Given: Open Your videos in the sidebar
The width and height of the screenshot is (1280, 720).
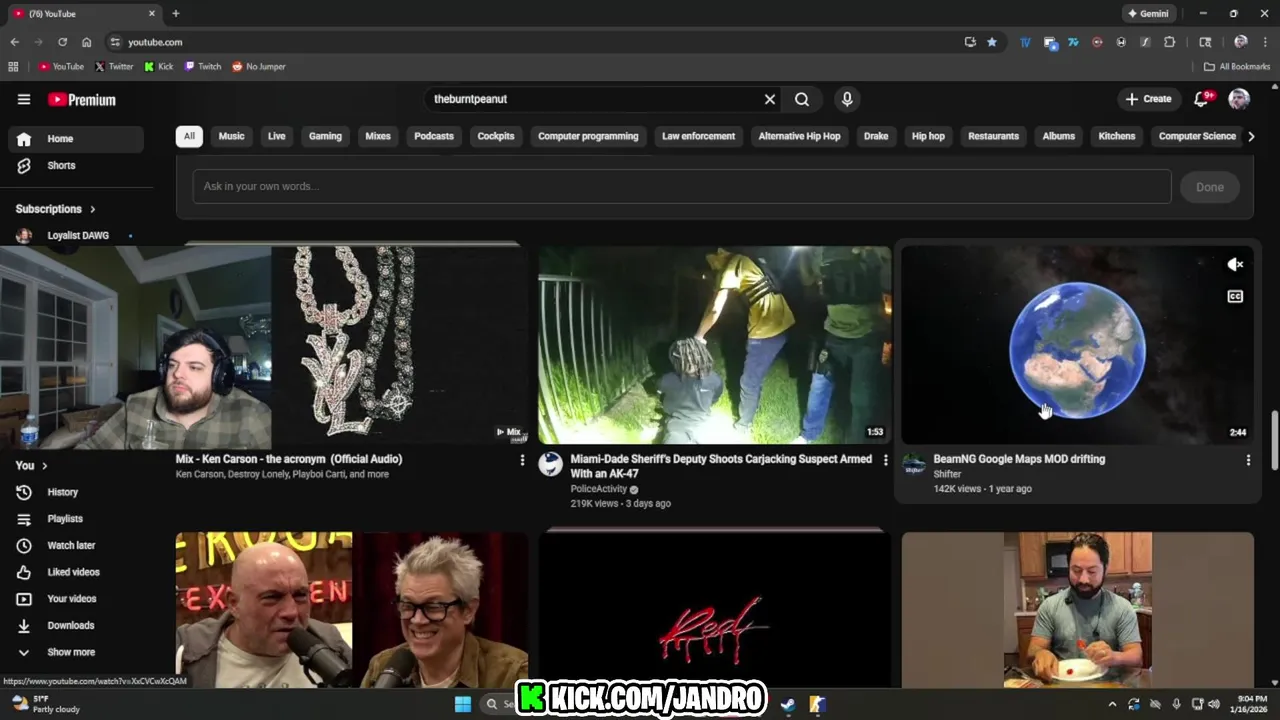Looking at the screenshot, I should coord(76,598).
